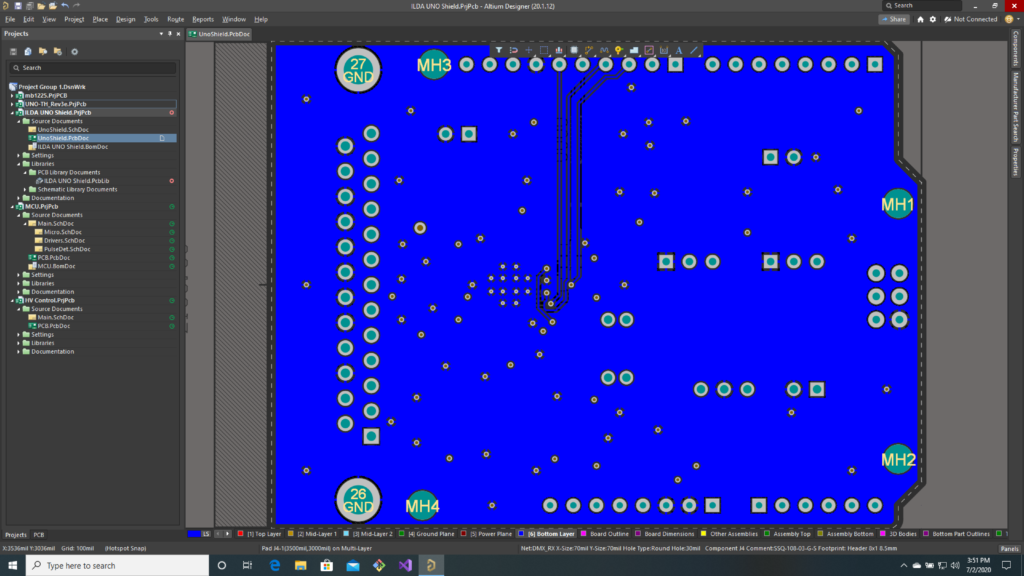
Task: Expand the Settings folder under MCU.PrjPcb
Action: (20, 274)
